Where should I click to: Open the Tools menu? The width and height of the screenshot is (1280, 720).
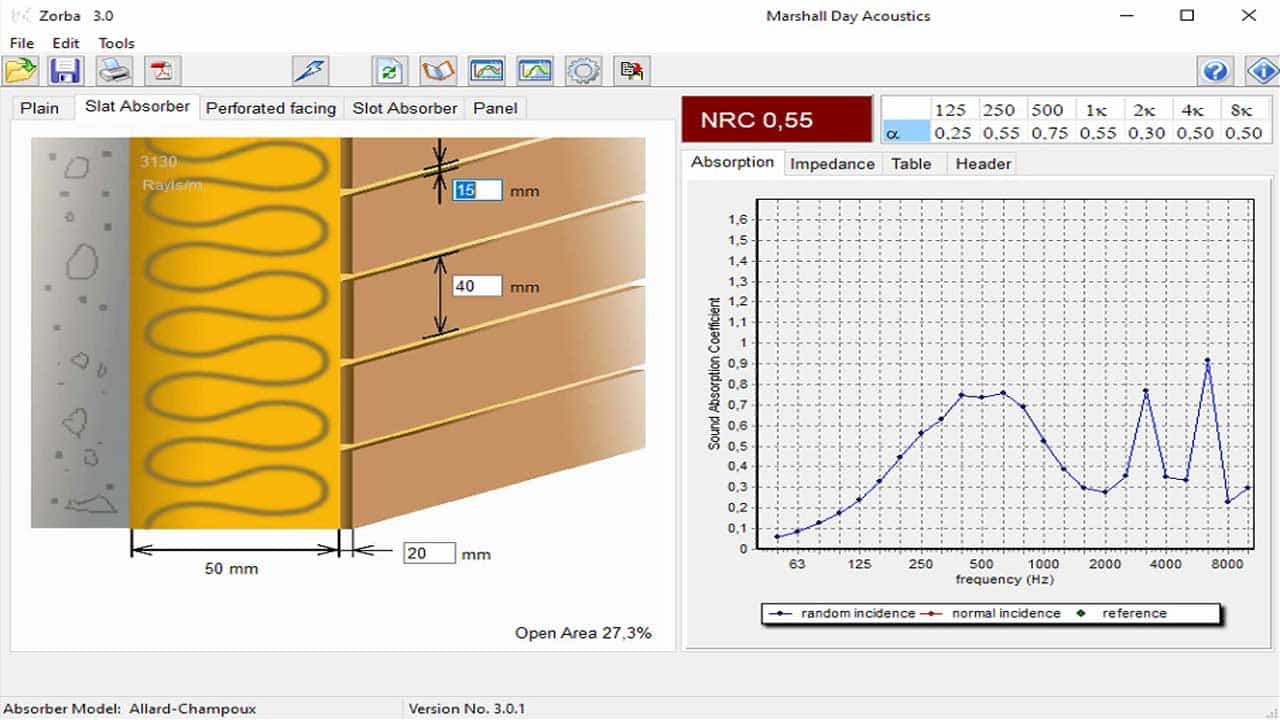116,43
